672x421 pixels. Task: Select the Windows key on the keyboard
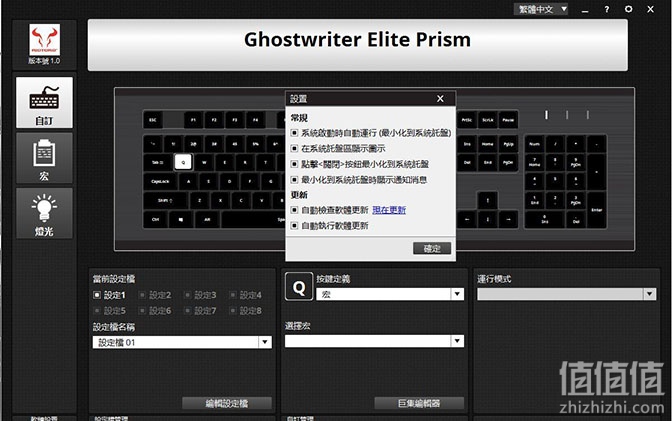coord(181,220)
